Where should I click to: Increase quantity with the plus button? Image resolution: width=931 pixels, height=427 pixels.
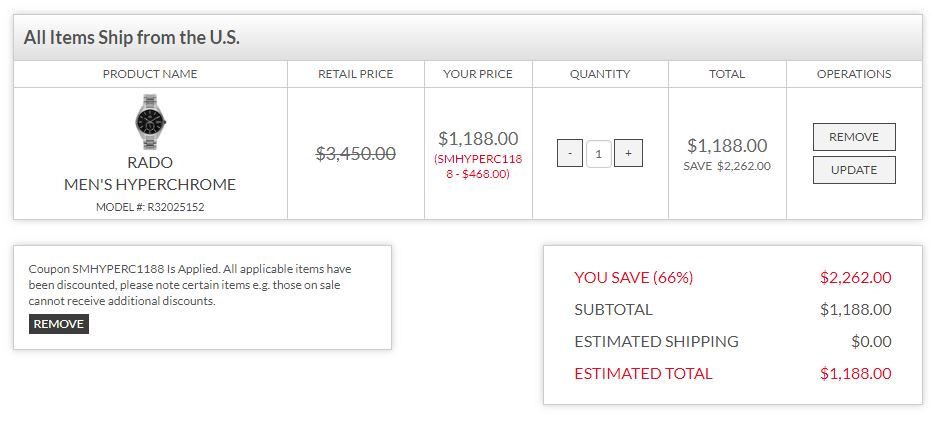tap(628, 154)
